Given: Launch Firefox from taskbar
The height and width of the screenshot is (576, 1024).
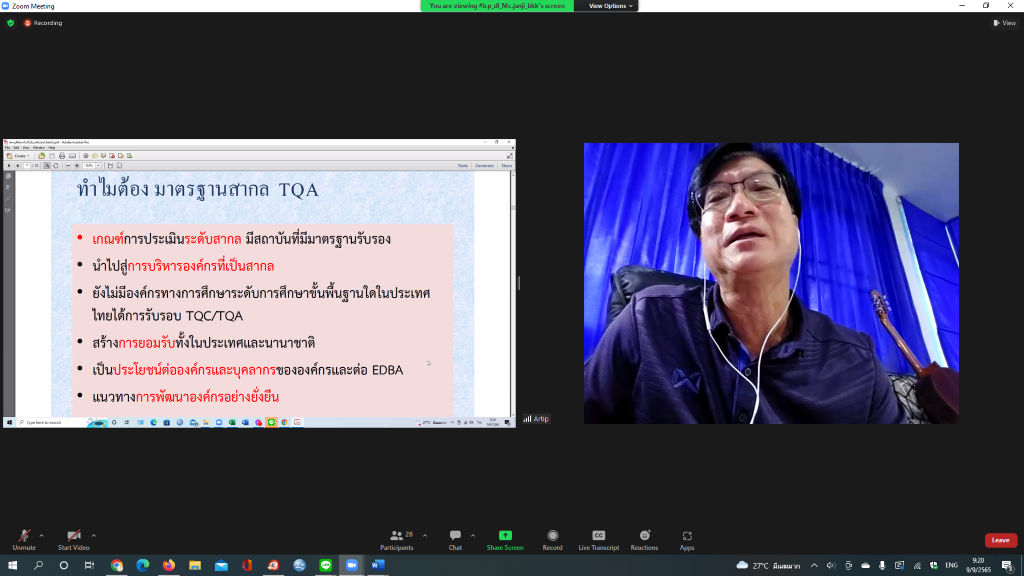Looking at the screenshot, I should (169, 566).
